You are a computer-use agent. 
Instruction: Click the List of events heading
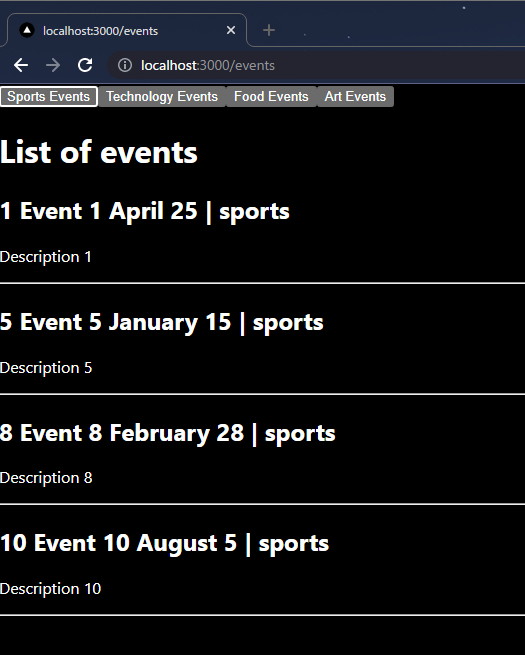(99, 152)
